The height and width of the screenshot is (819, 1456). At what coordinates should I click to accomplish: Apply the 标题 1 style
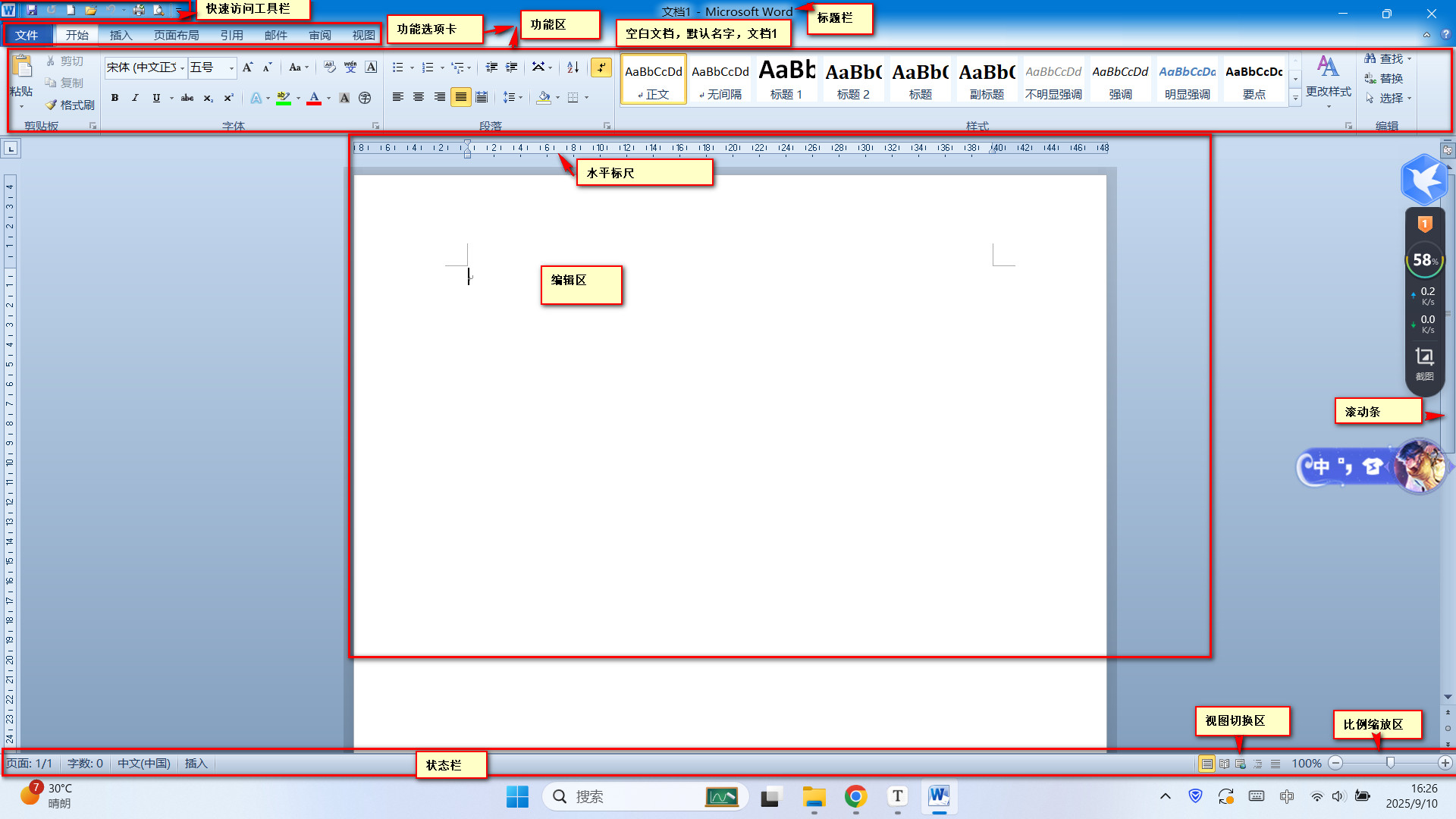tap(786, 79)
